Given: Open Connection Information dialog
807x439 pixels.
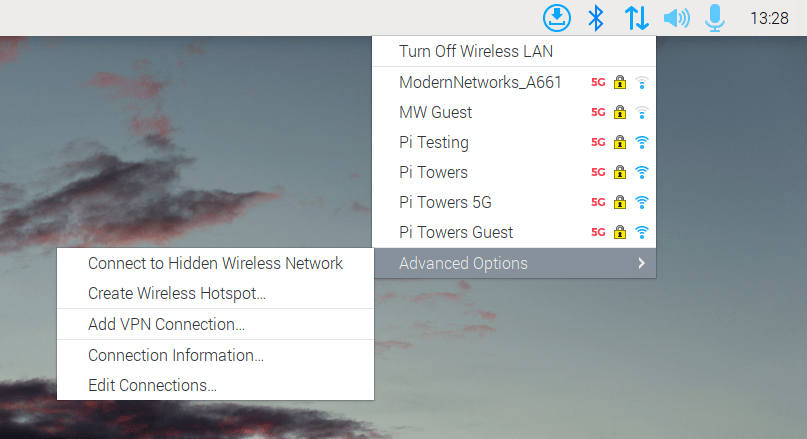Looking at the screenshot, I should click(x=176, y=355).
